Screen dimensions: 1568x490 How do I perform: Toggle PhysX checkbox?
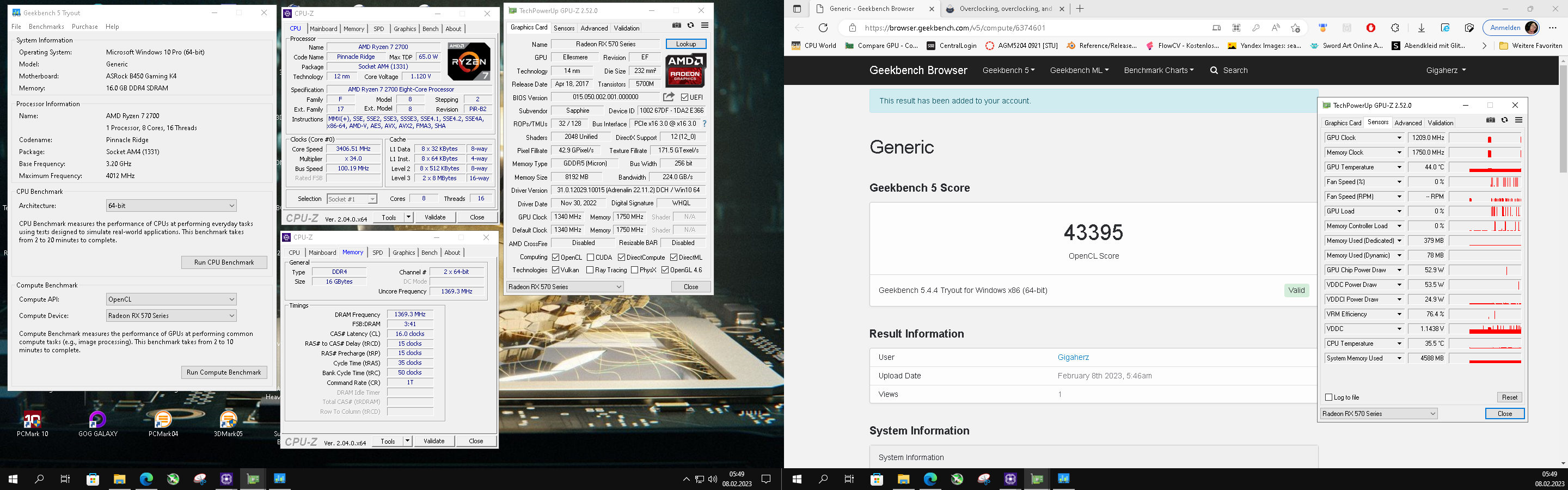click(635, 270)
